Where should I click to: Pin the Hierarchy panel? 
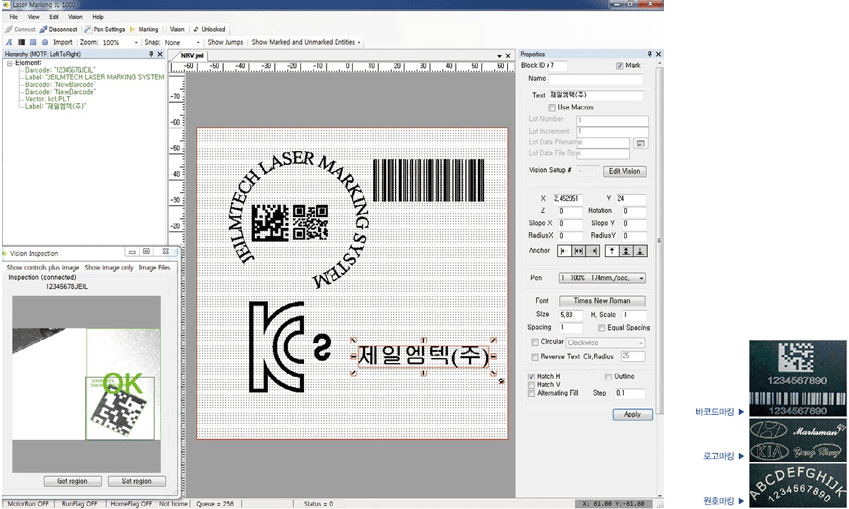click(x=151, y=54)
